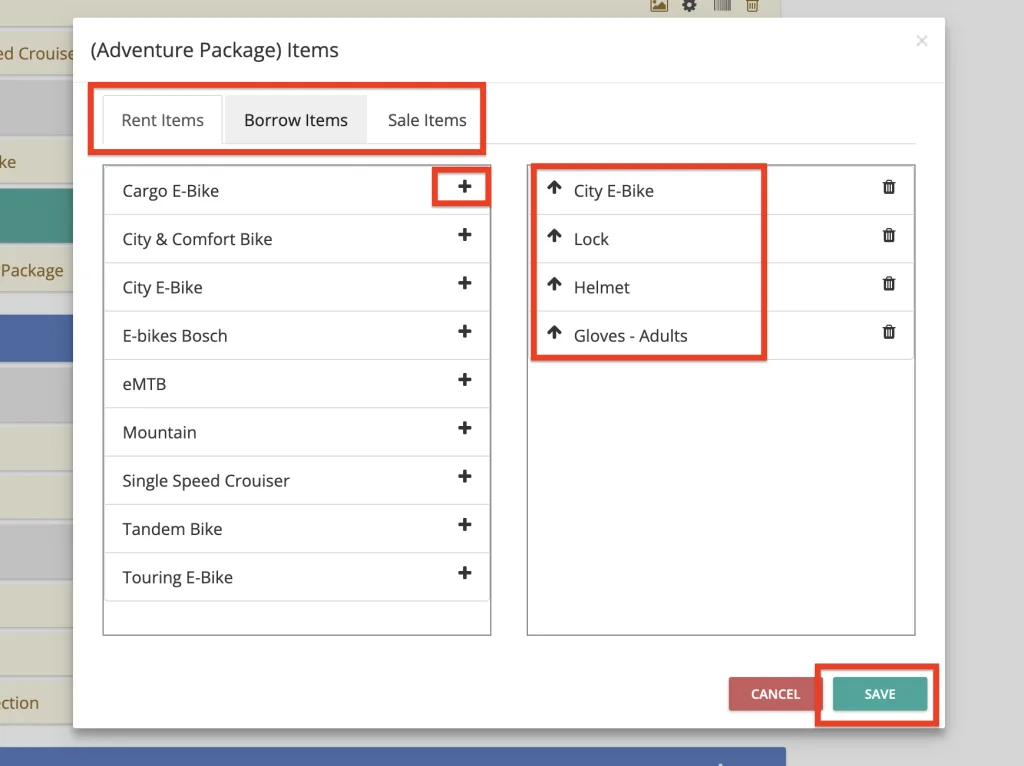Open the Borrow Items tab
1024x766 pixels.
coord(296,120)
